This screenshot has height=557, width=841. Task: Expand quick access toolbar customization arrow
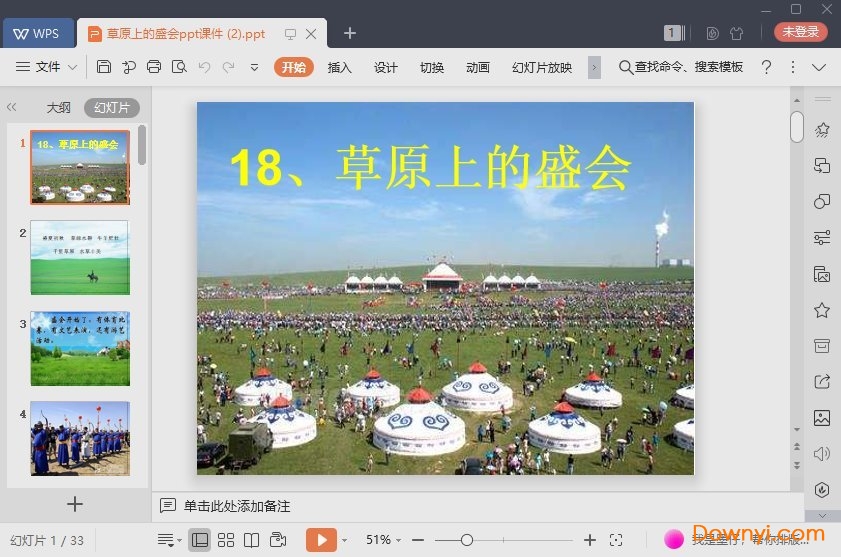tap(254, 68)
